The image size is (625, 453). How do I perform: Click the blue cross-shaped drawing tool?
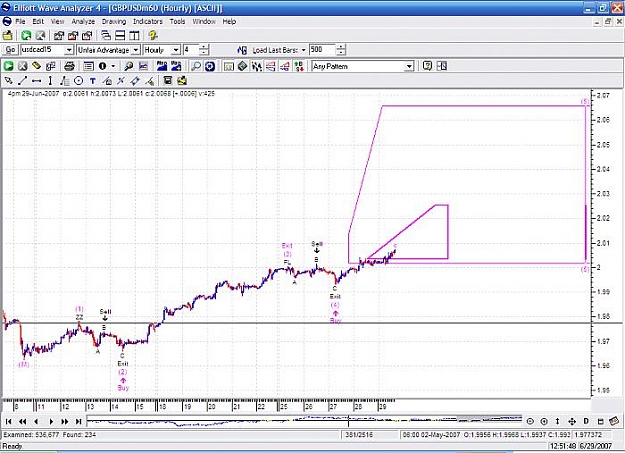(x=121, y=81)
